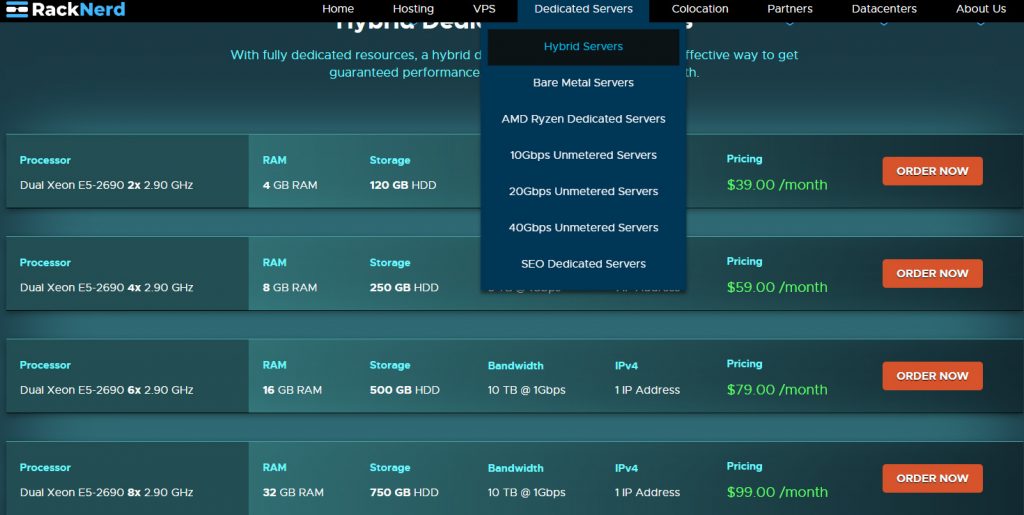Go to the Home page
The image size is (1024, 515).
click(x=338, y=9)
